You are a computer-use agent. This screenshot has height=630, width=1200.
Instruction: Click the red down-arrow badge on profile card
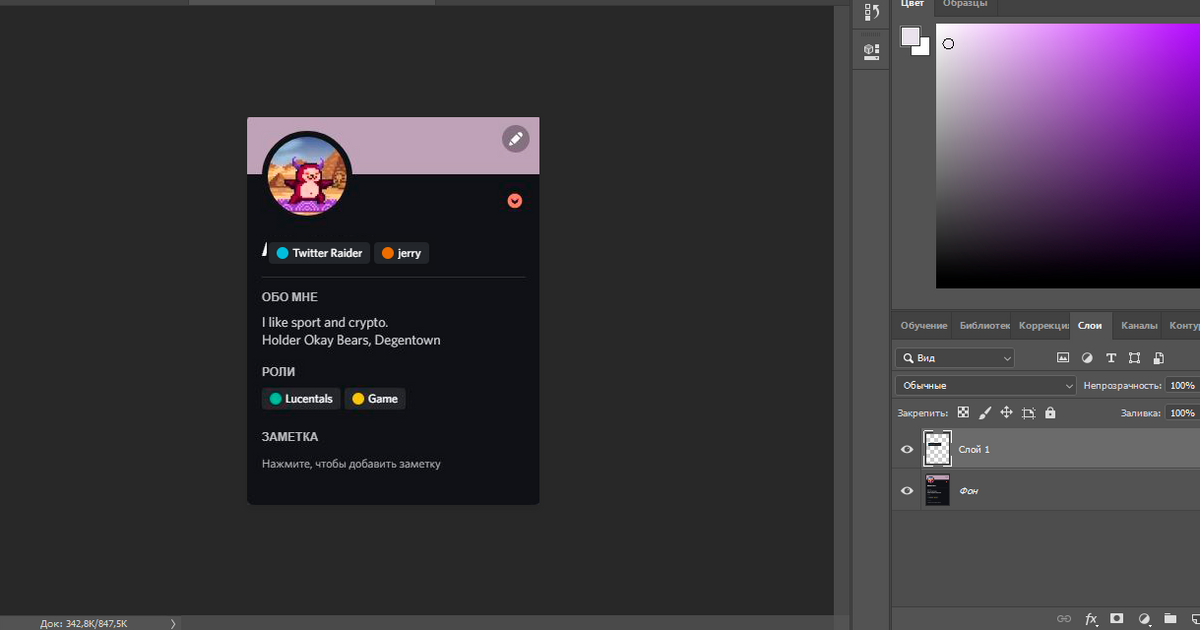pyautogui.click(x=515, y=201)
